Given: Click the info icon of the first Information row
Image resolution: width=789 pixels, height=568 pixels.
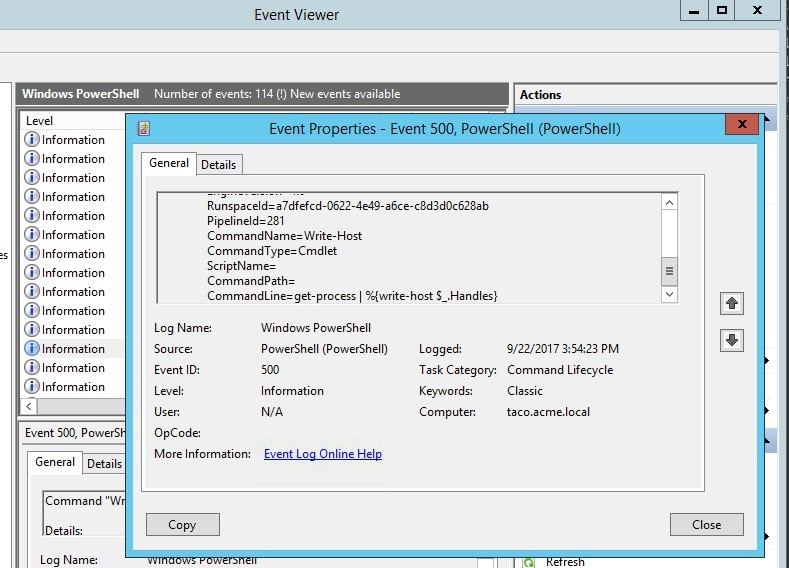Looking at the screenshot, I should [x=32, y=140].
